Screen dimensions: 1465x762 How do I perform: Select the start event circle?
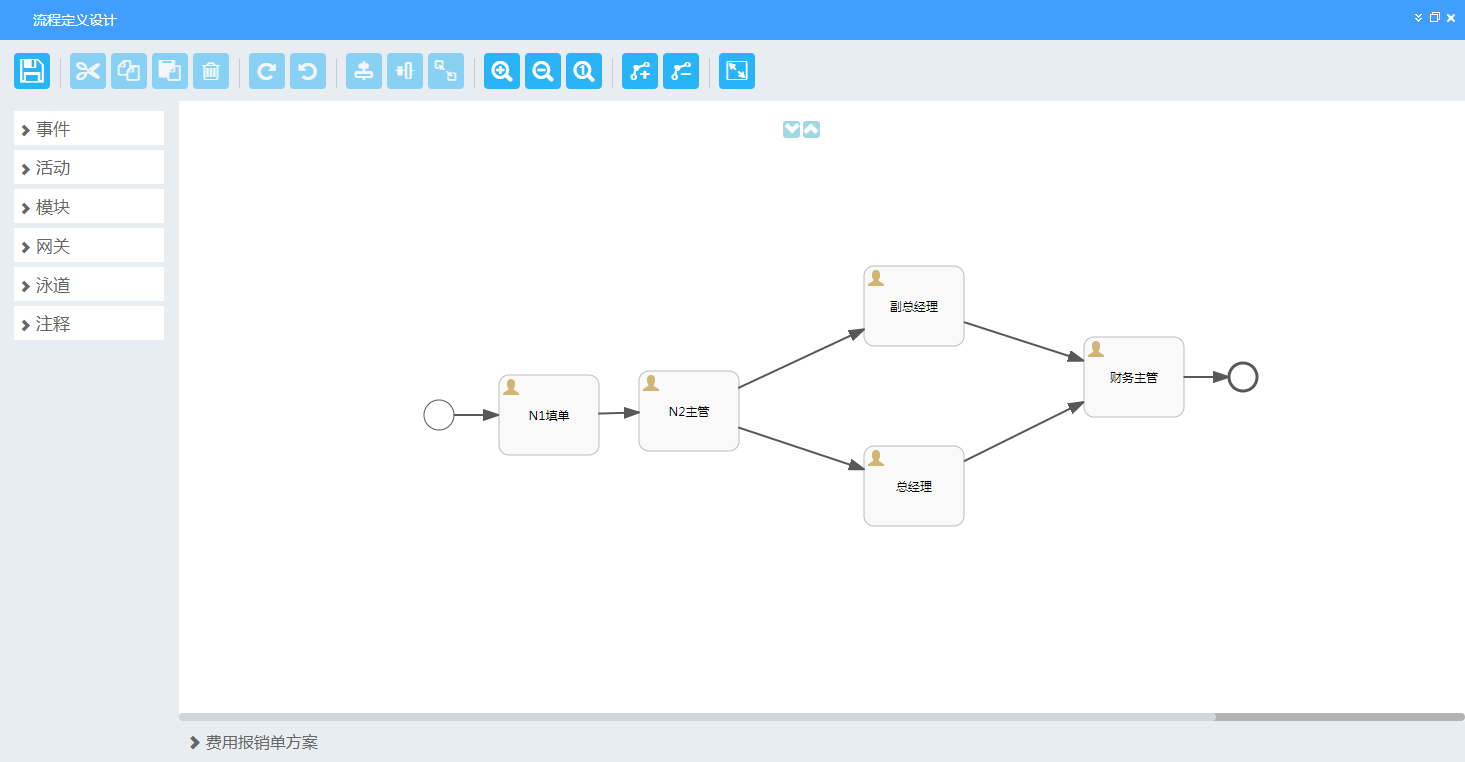click(439, 415)
